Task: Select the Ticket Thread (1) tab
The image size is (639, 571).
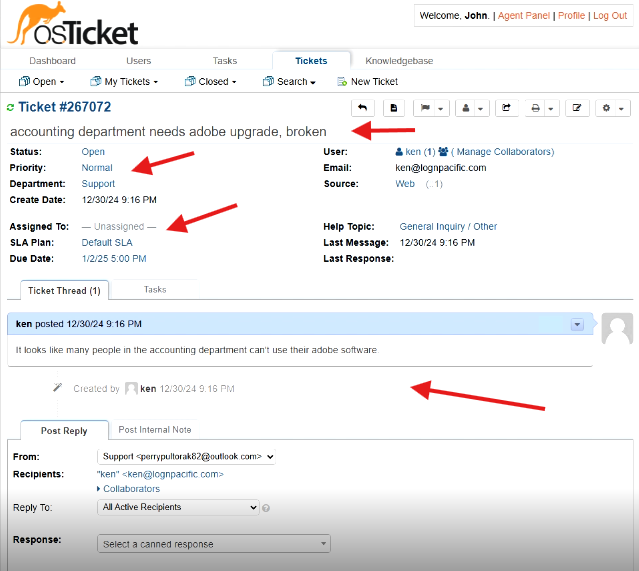Action: pyautogui.click(x=64, y=290)
